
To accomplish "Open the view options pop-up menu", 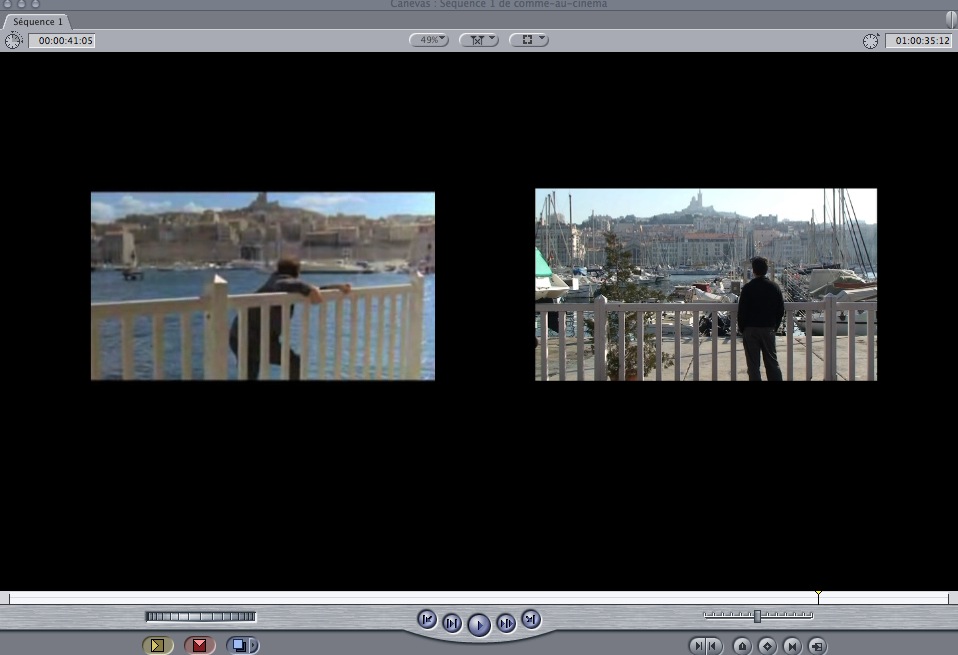I will coord(529,40).
